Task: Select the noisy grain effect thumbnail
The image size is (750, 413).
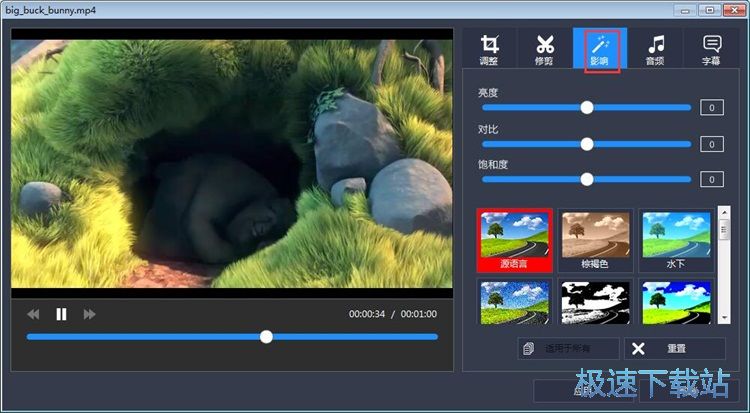Action: 514,301
